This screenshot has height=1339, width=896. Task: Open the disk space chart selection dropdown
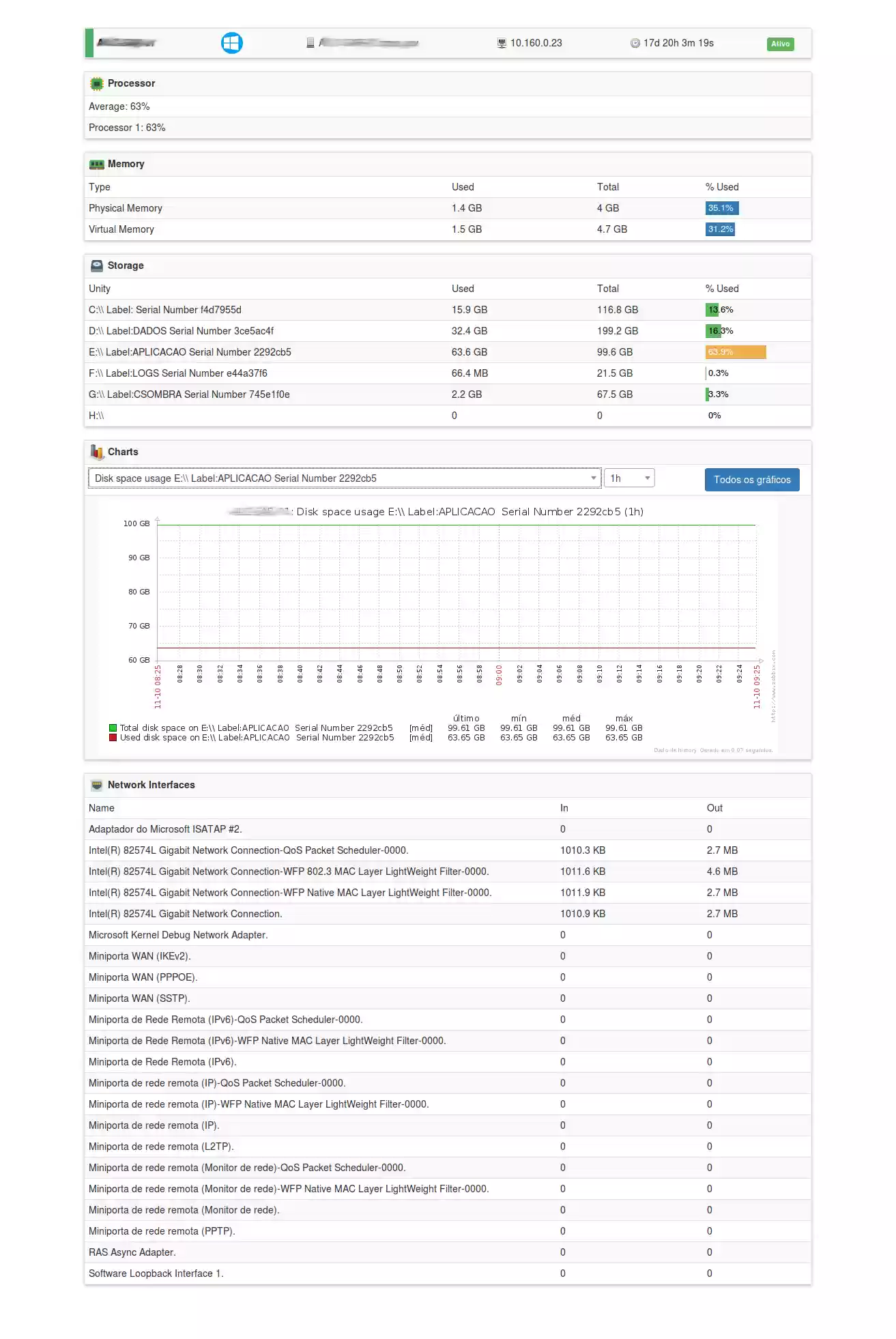(344, 478)
